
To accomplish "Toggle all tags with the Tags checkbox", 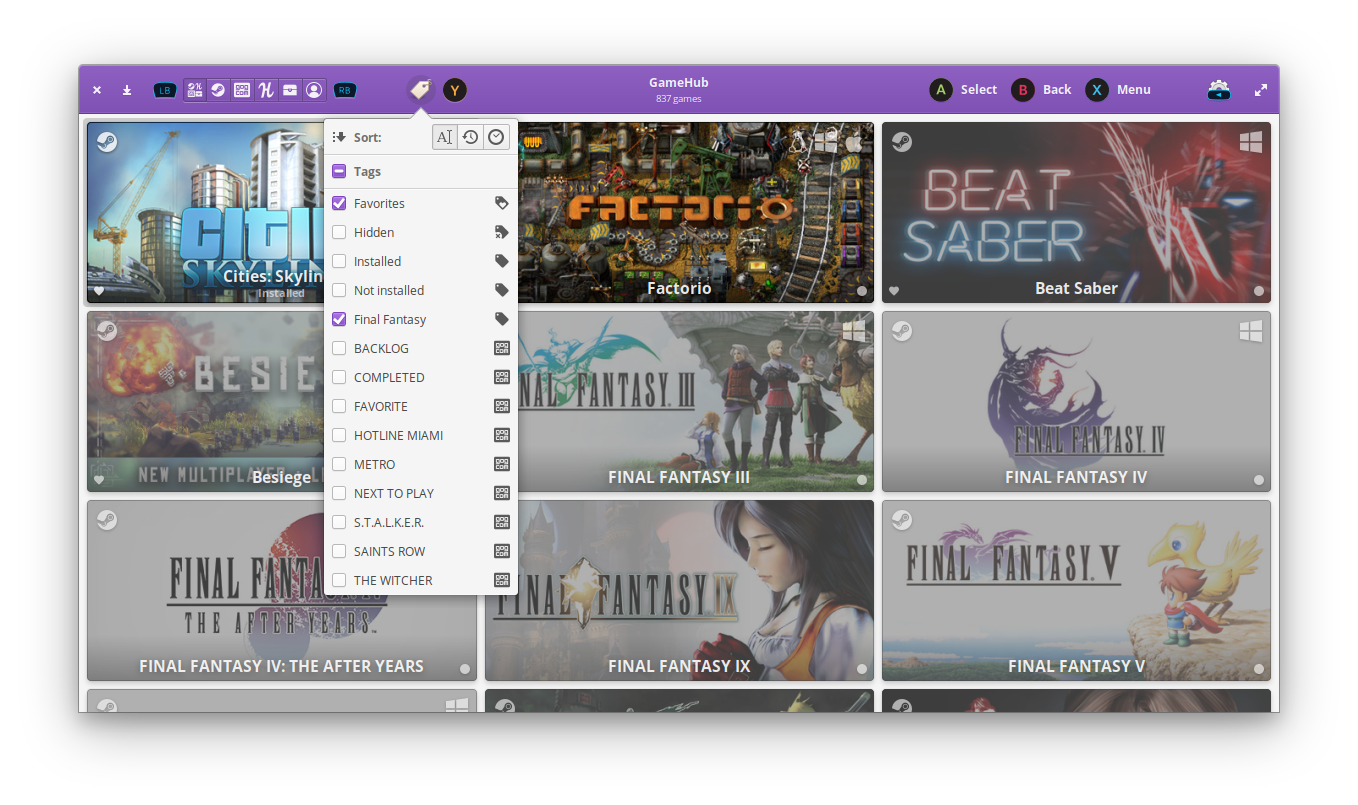I will pos(339,171).
